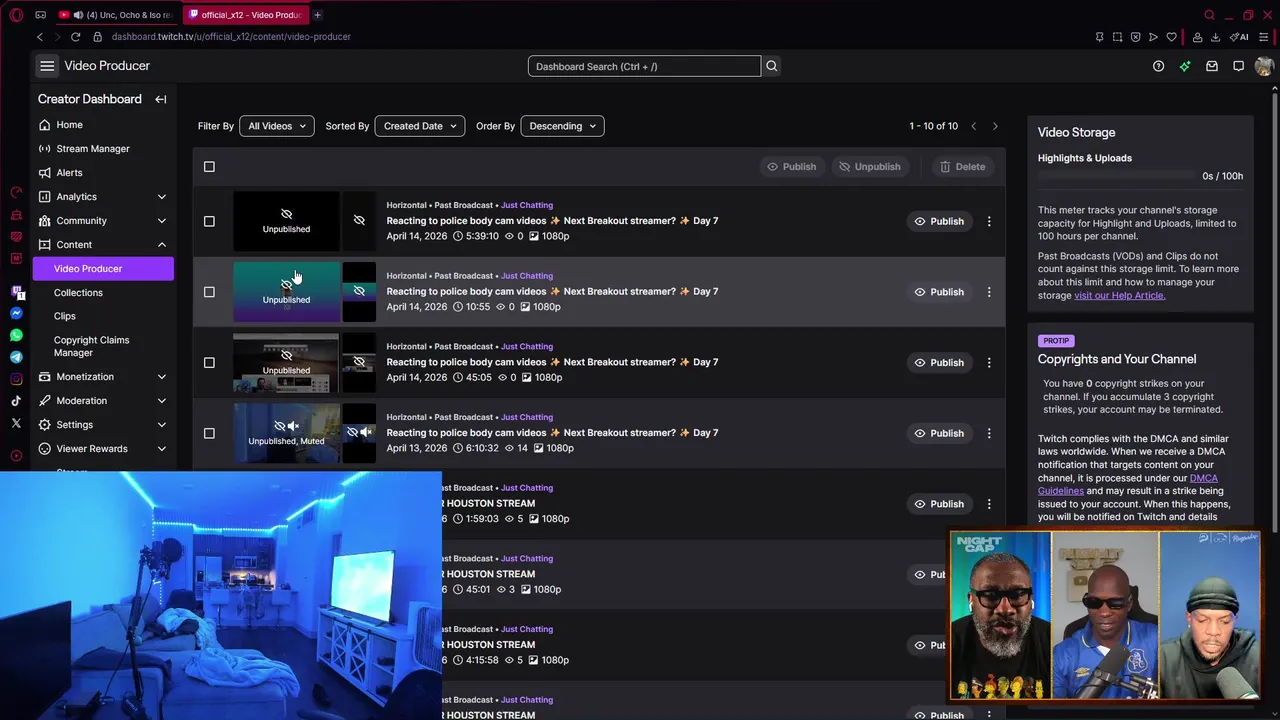
Task: Check the box for 5:39:10 video
Action: tap(209, 221)
